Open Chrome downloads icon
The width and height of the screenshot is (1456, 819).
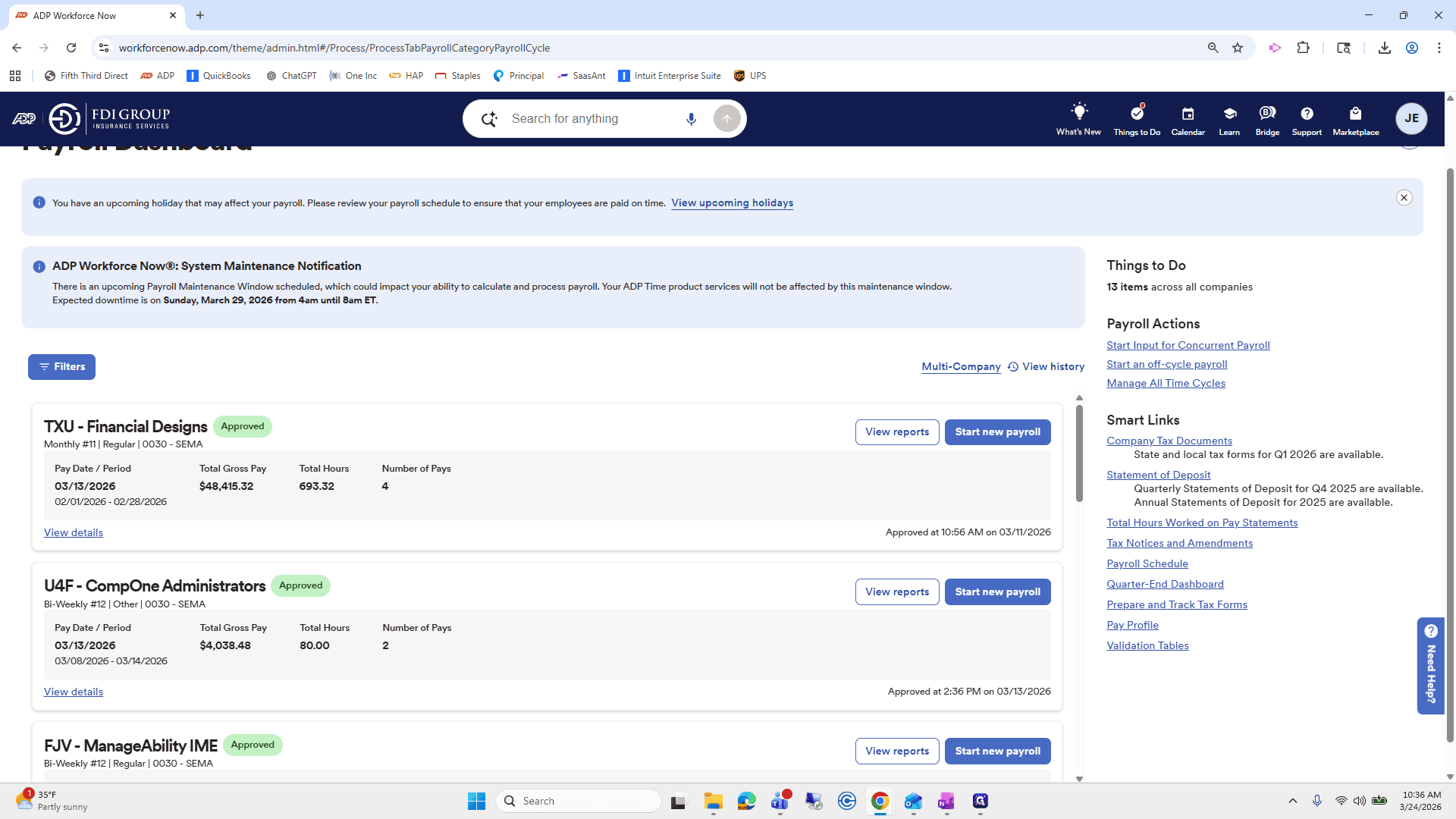(1385, 48)
